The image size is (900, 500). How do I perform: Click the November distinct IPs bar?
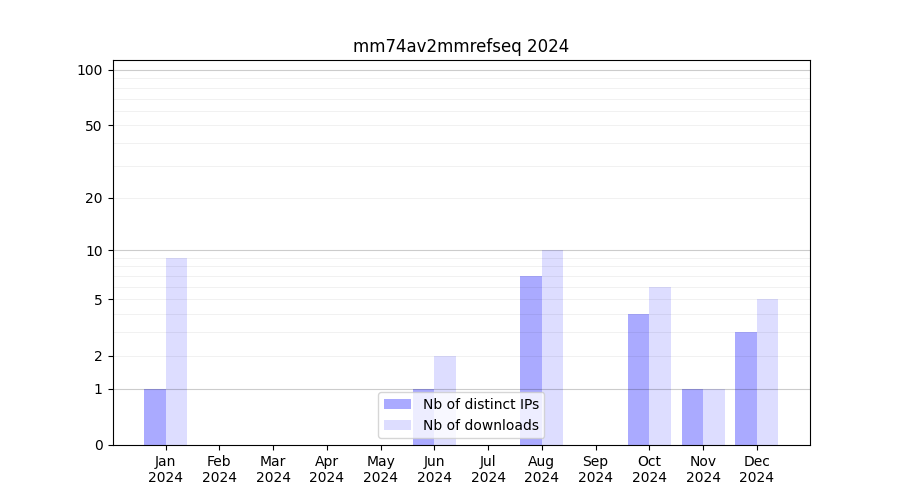692,417
